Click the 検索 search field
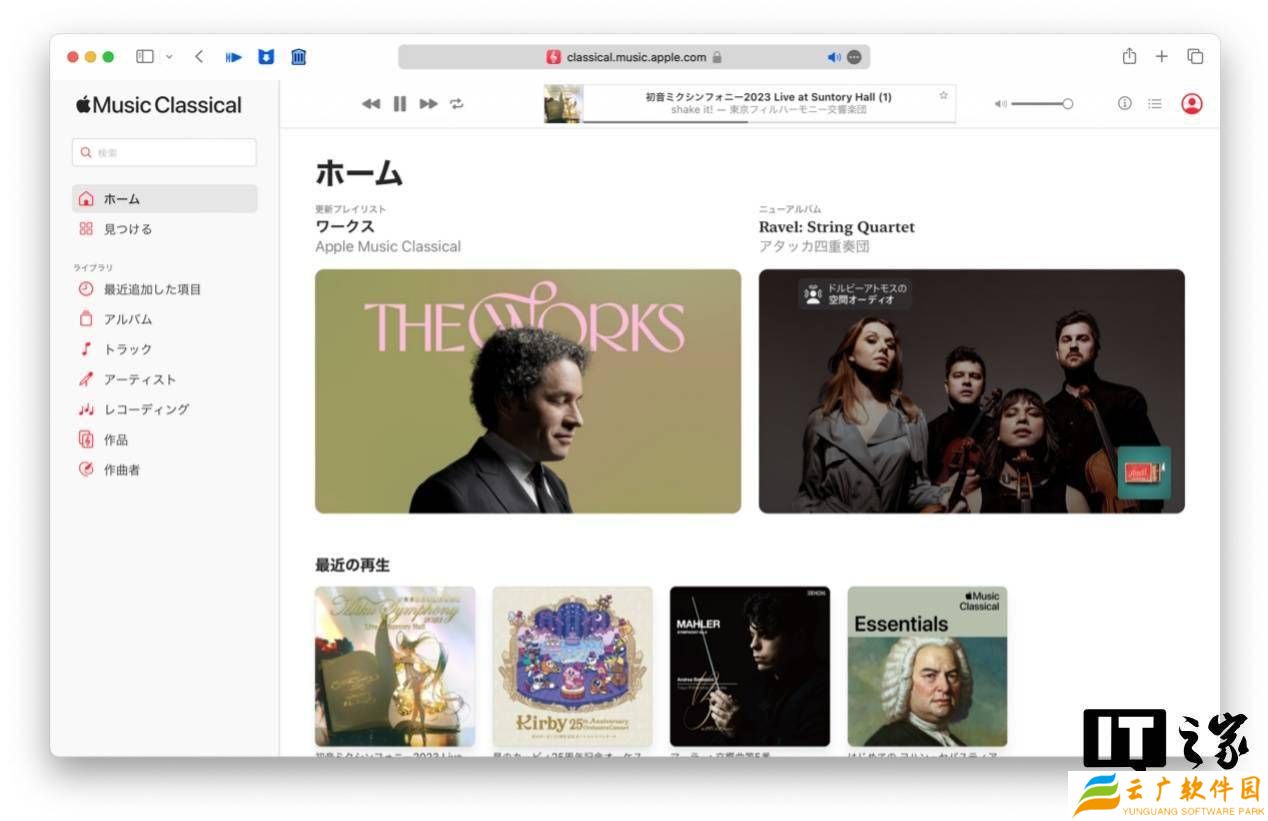 (x=165, y=153)
